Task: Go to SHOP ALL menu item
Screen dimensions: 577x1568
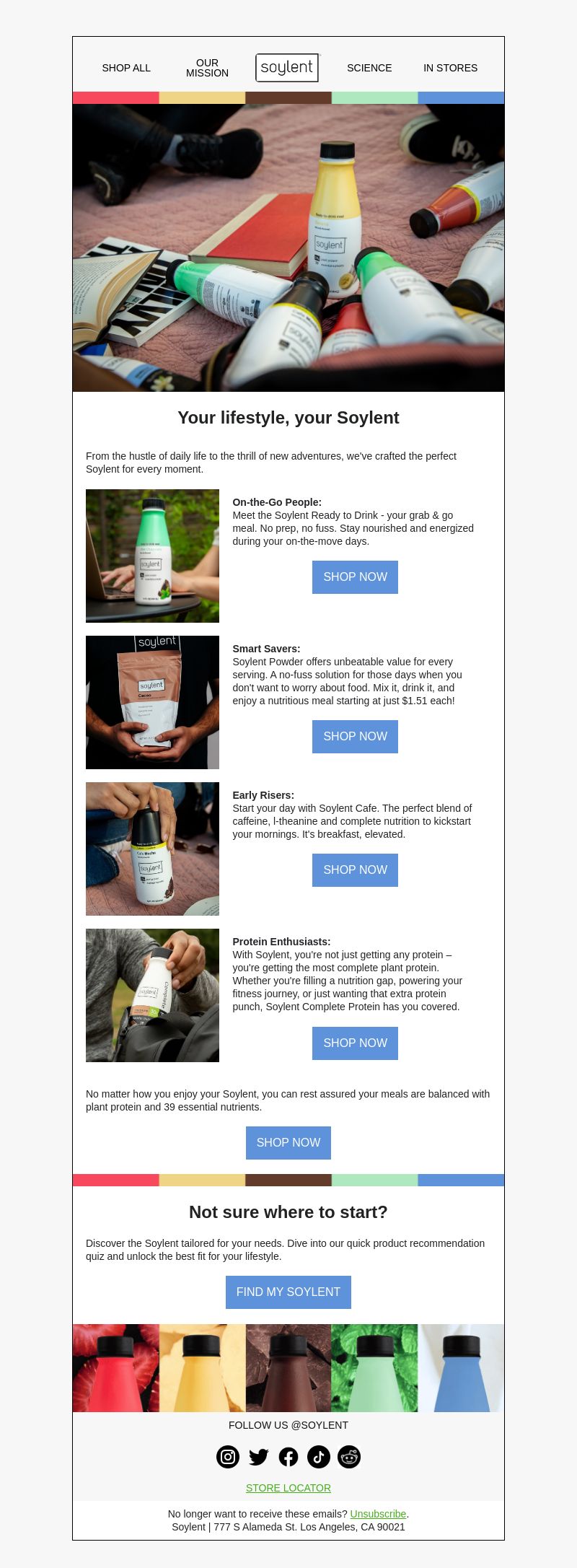Action: [126, 68]
